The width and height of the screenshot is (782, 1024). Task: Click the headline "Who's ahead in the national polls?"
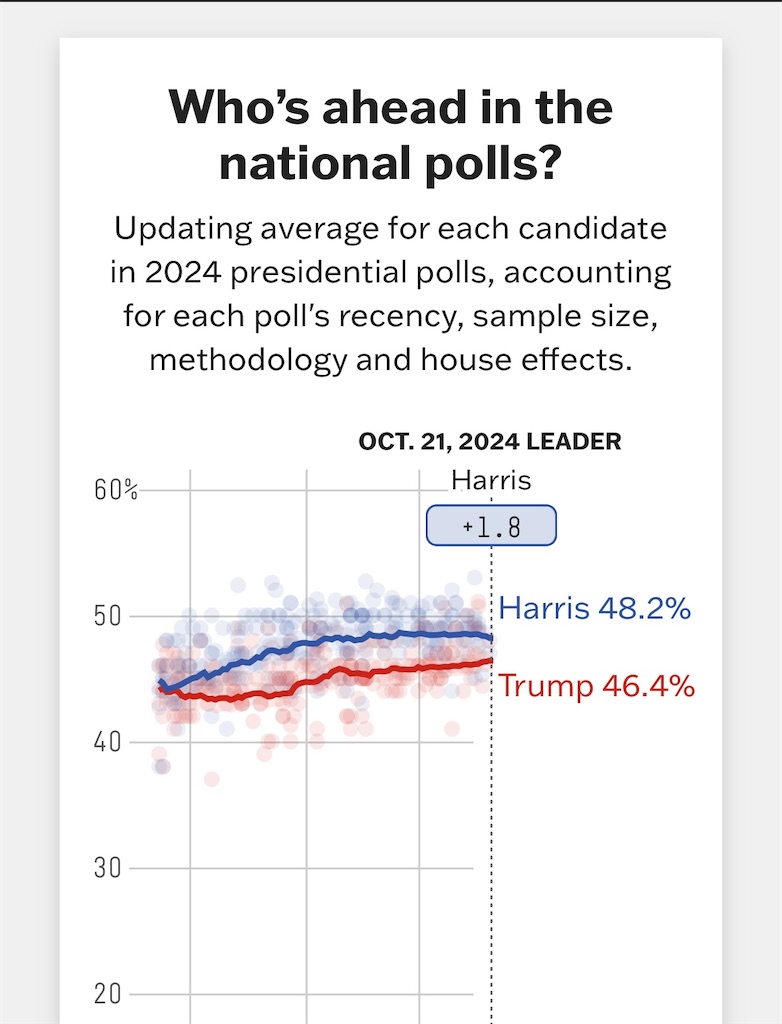point(391,135)
